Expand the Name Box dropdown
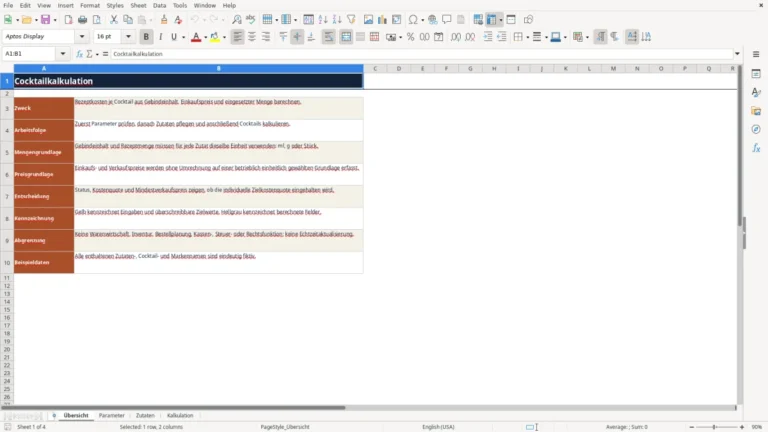 pos(63,54)
